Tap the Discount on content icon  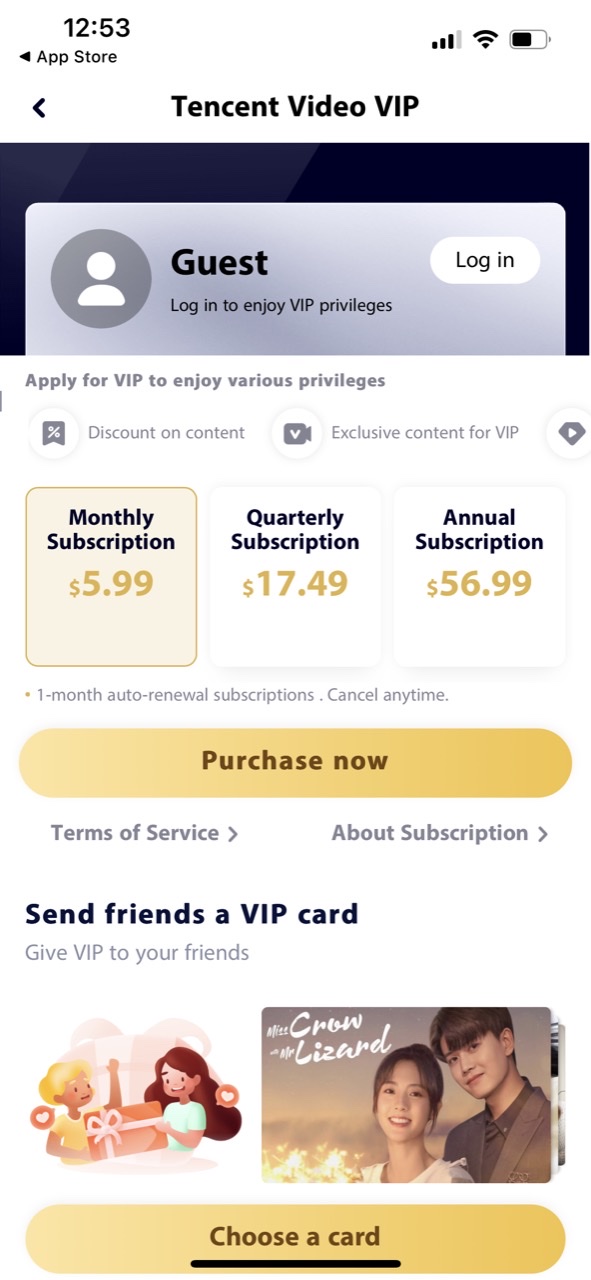tap(54, 433)
